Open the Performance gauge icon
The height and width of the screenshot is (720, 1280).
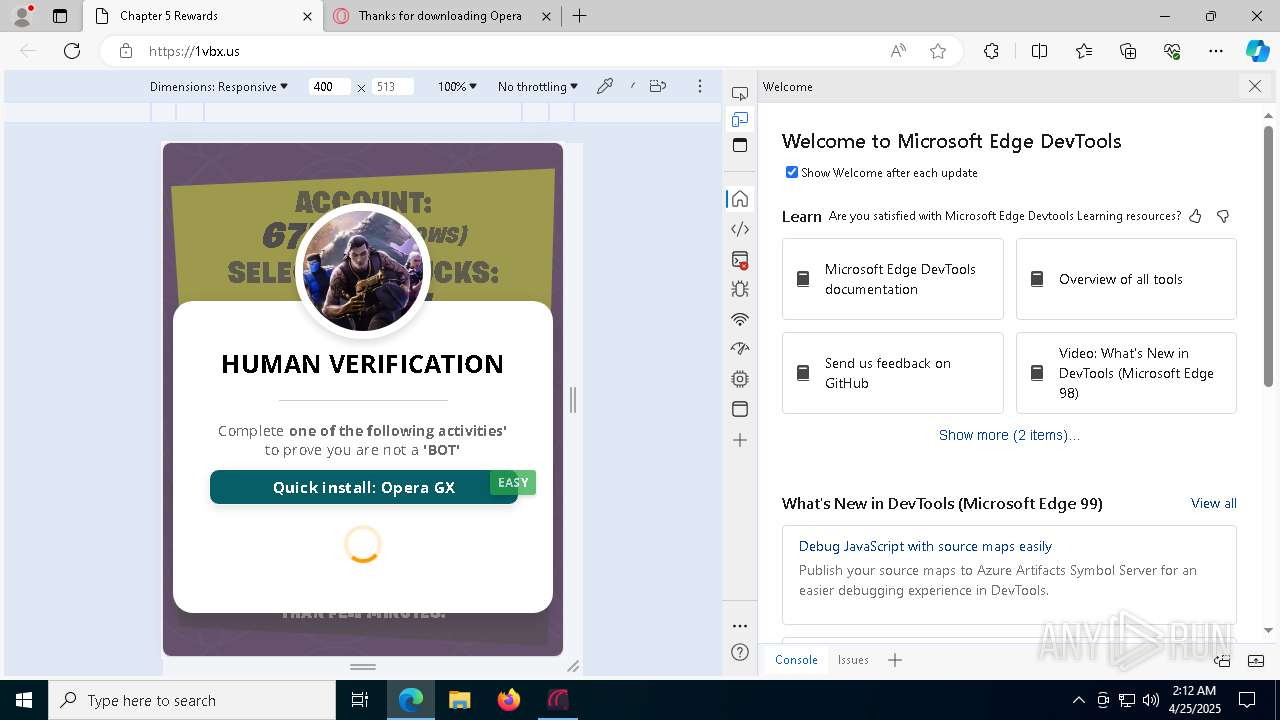[x=740, y=349]
